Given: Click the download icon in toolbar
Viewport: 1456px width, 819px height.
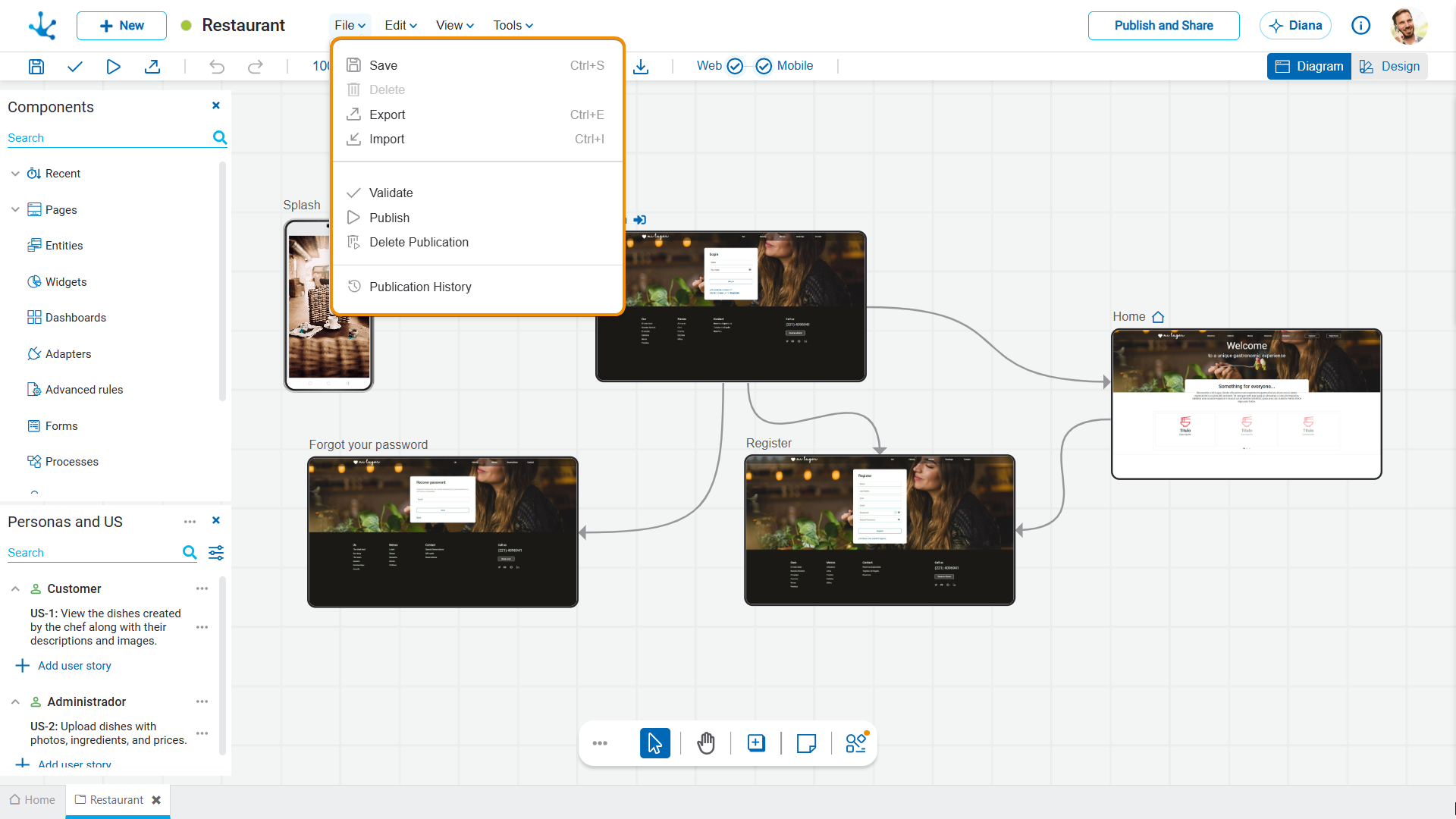Looking at the screenshot, I should 641,66.
